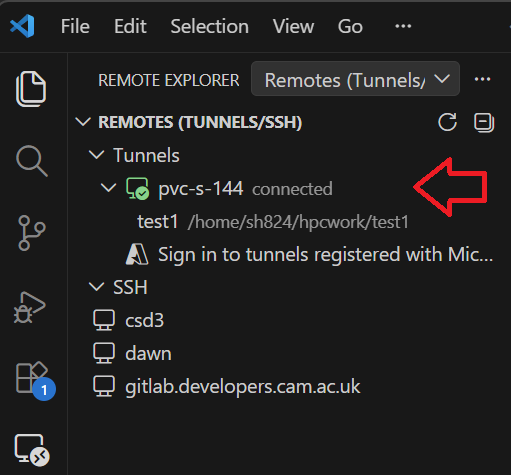Open the Remotes (Tunnels/SSH) dropdown selector
Viewport: 511px width, 475px height.
point(355,79)
